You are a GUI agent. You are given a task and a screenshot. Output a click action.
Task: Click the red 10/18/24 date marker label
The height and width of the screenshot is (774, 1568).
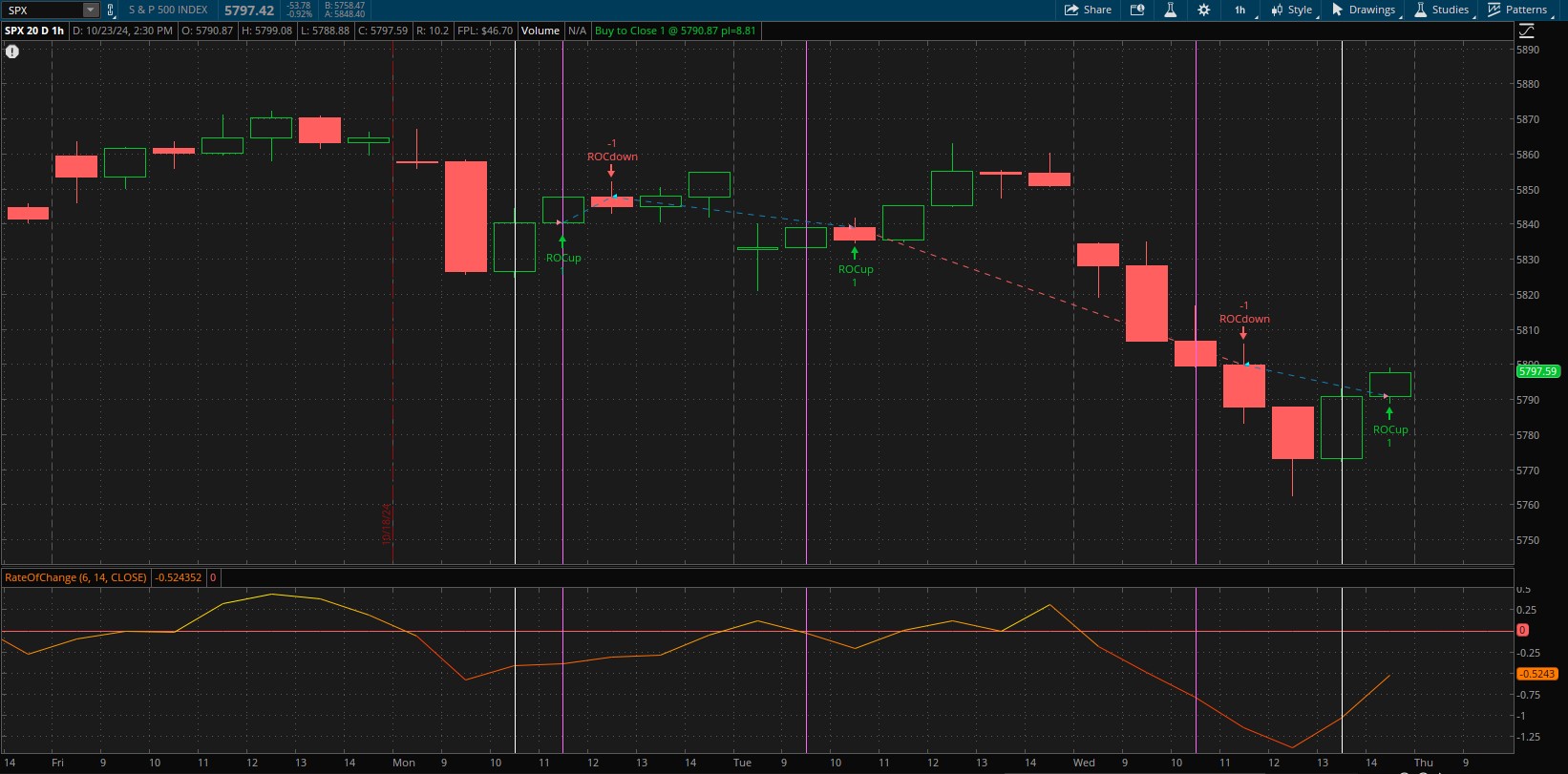387,523
